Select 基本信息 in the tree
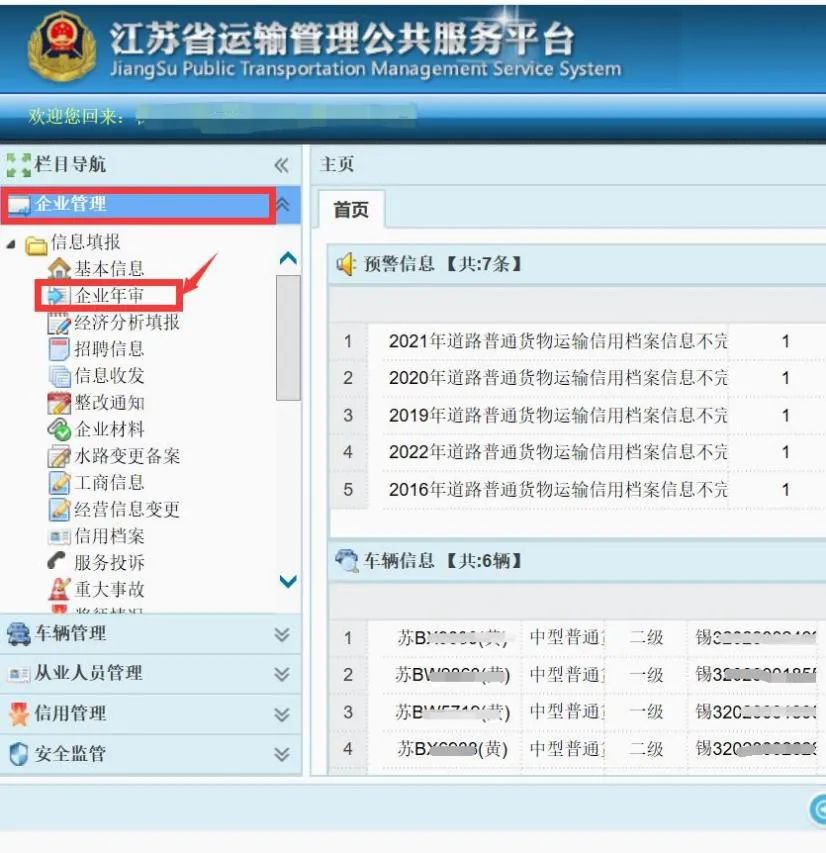 click(x=109, y=269)
